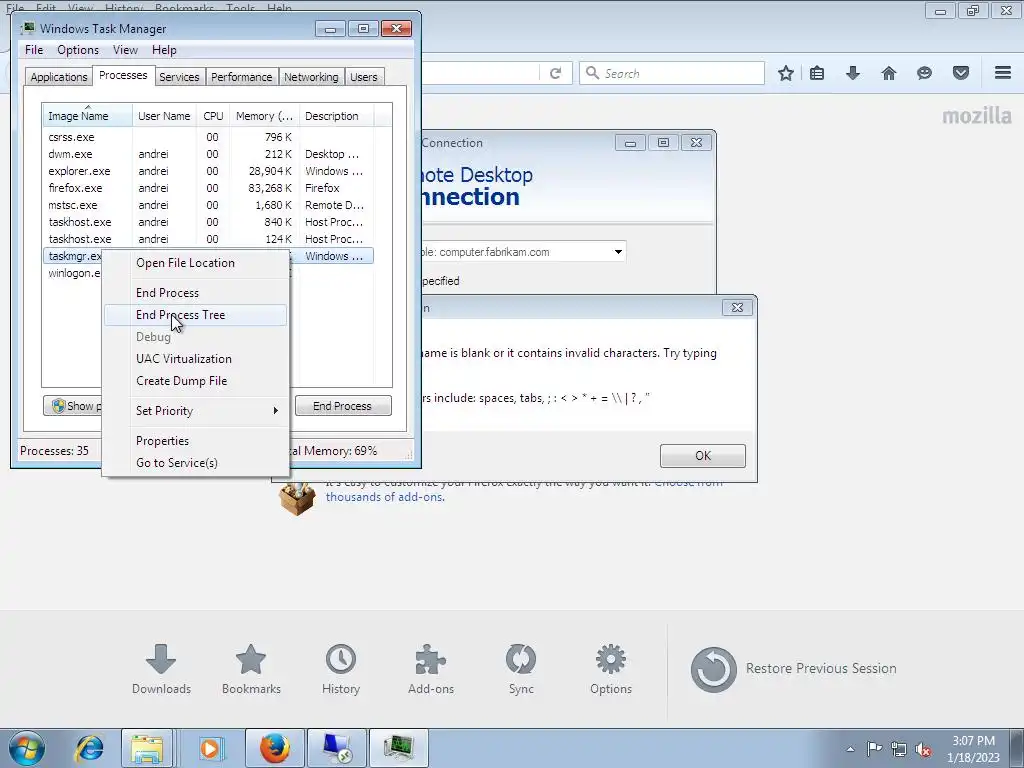This screenshot has width=1024, height=768.
Task: Click the Firefox Search field
Action: point(671,73)
